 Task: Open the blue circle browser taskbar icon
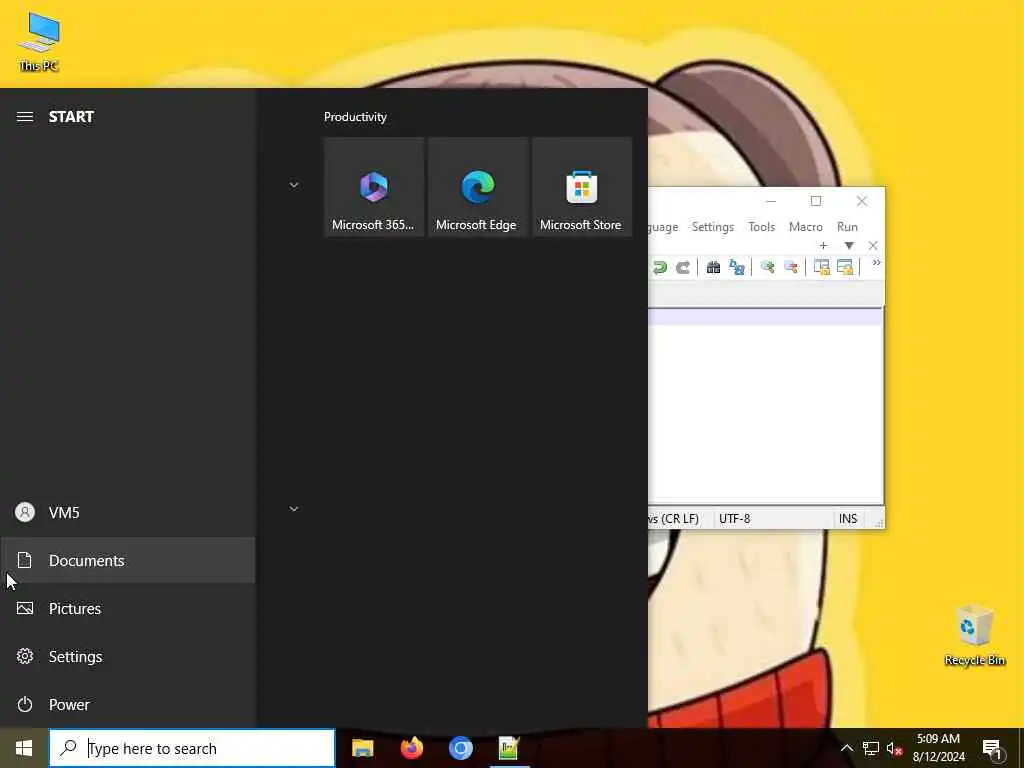(x=460, y=748)
